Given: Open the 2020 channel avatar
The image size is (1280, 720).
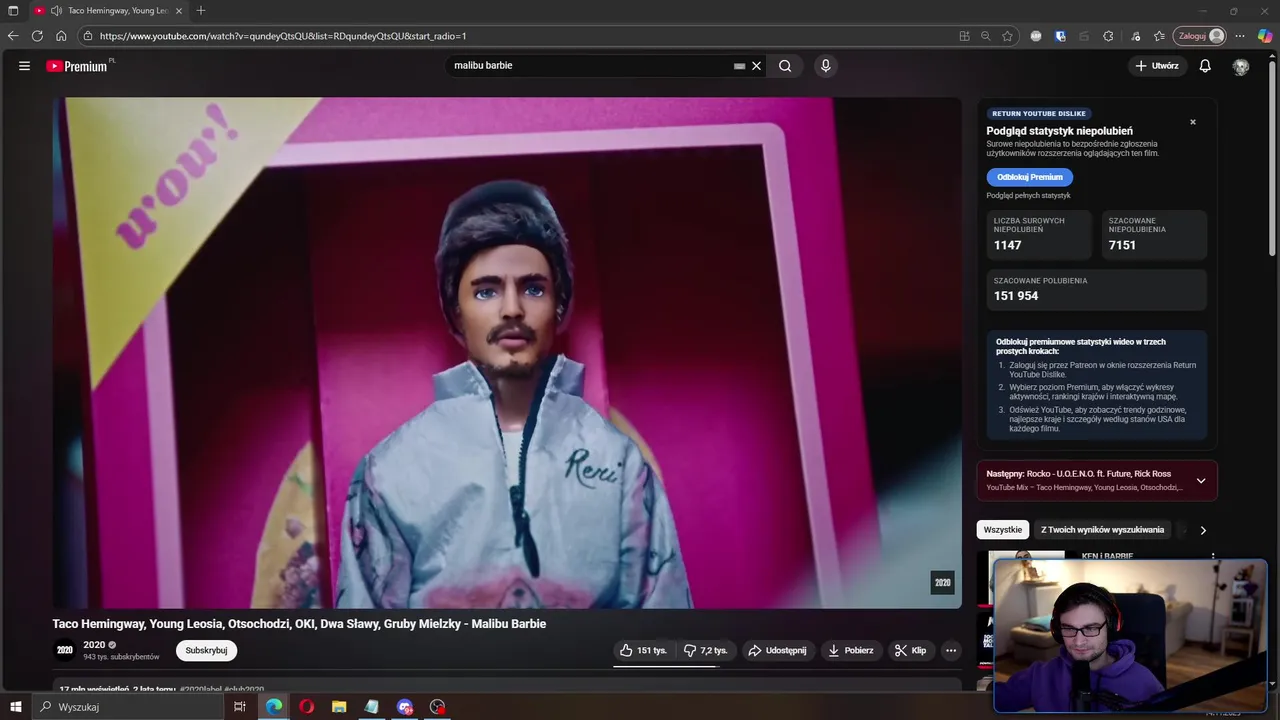Looking at the screenshot, I should tap(64, 650).
